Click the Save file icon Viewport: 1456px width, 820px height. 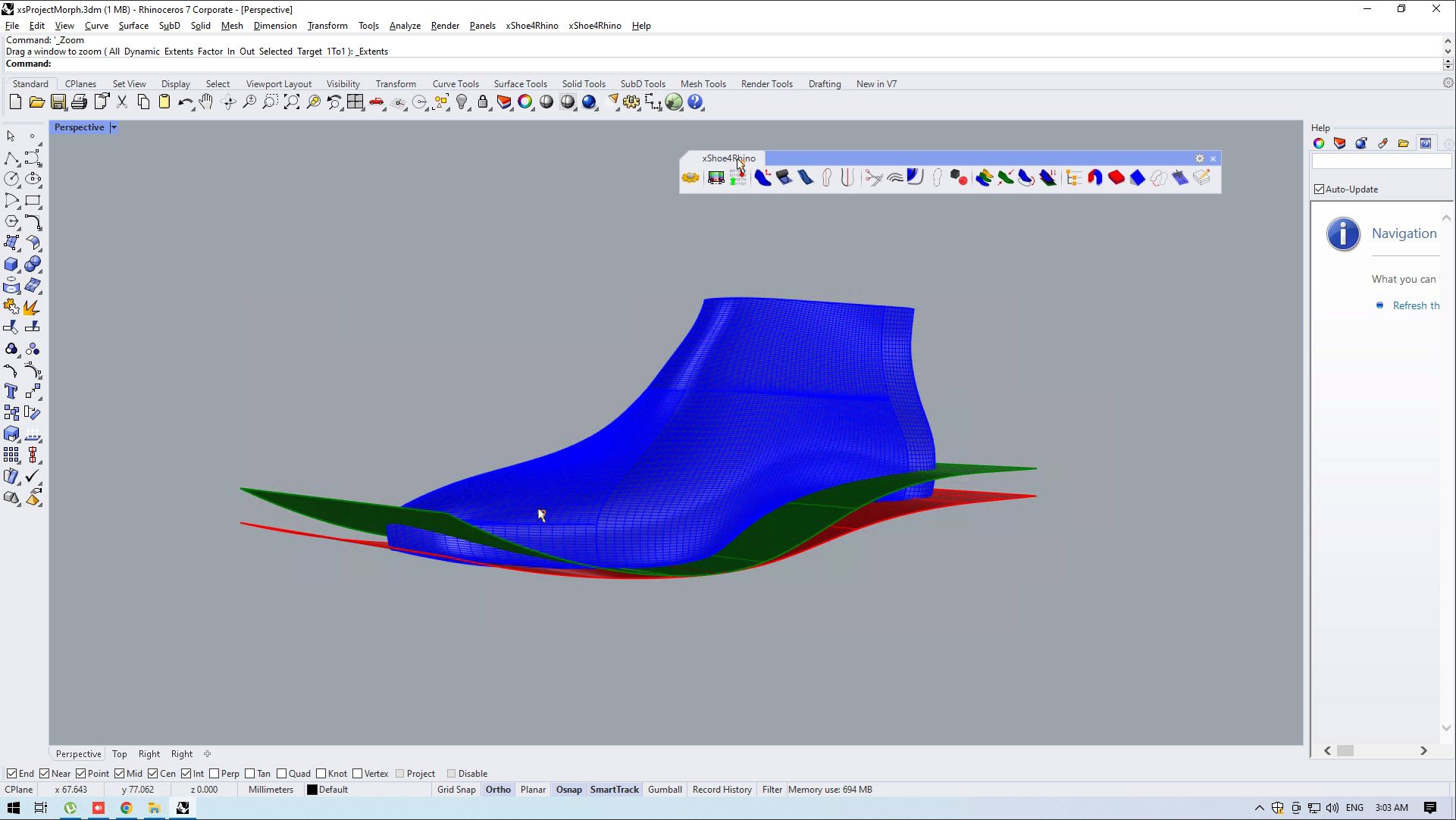point(58,102)
